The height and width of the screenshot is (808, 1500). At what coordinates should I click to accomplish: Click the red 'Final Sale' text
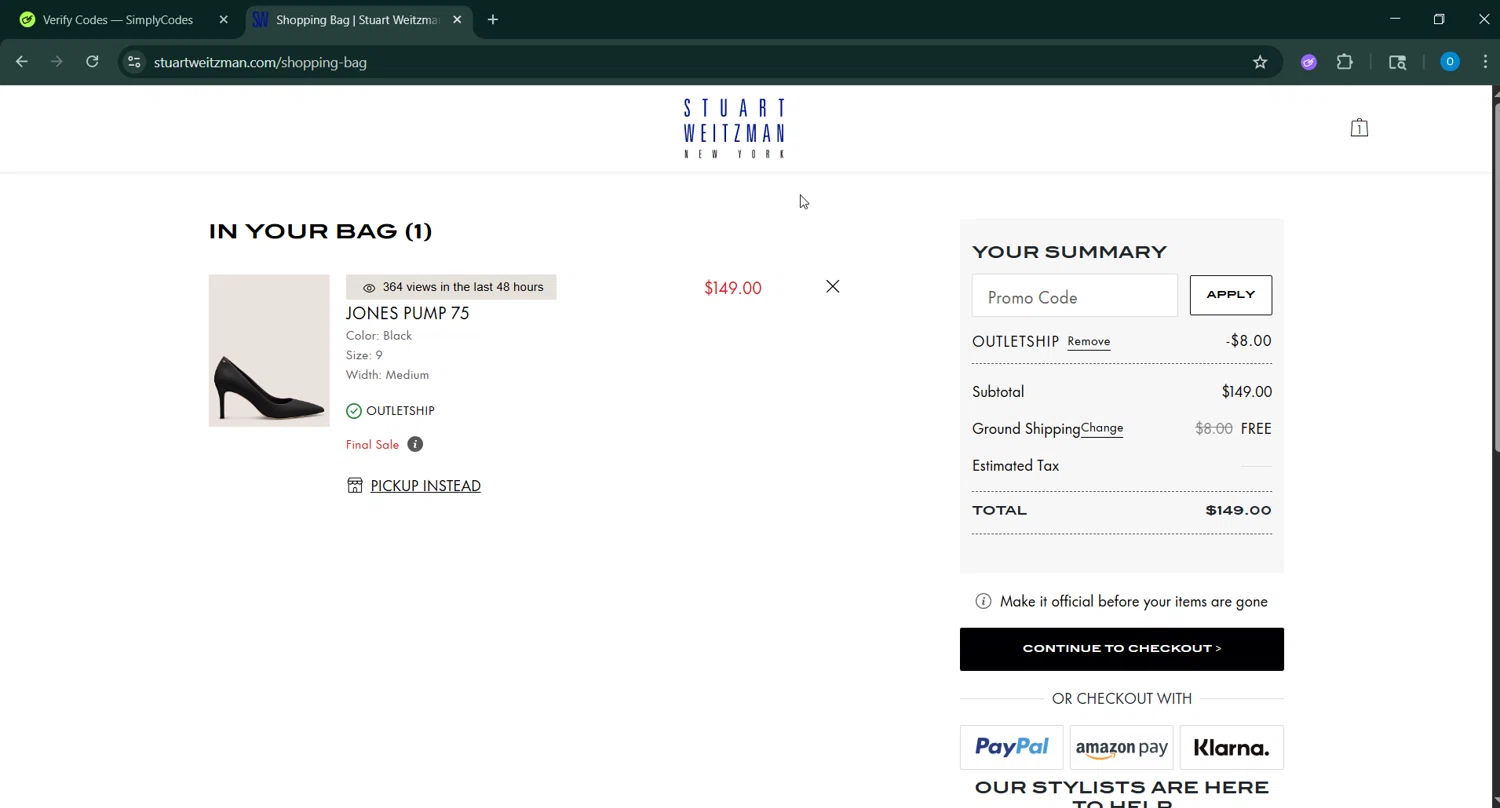tap(372, 445)
